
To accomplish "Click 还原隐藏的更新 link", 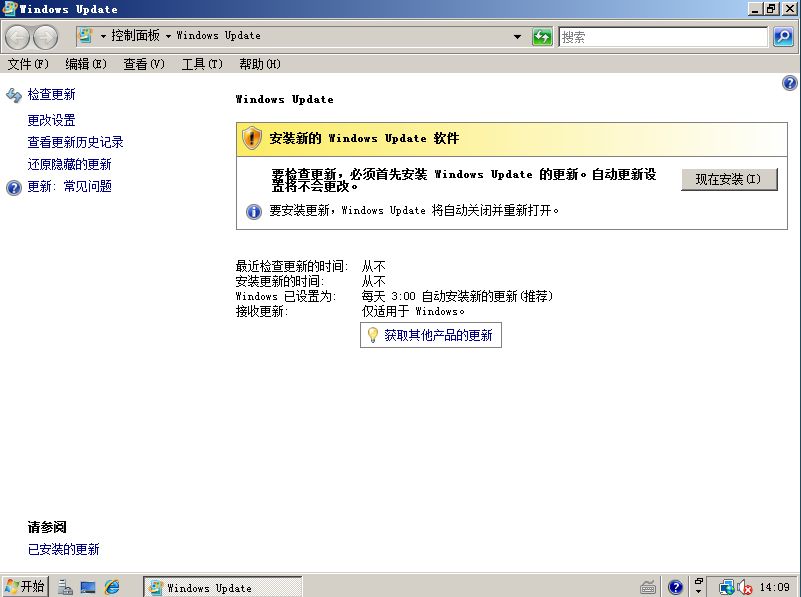I will click(69, 164).
